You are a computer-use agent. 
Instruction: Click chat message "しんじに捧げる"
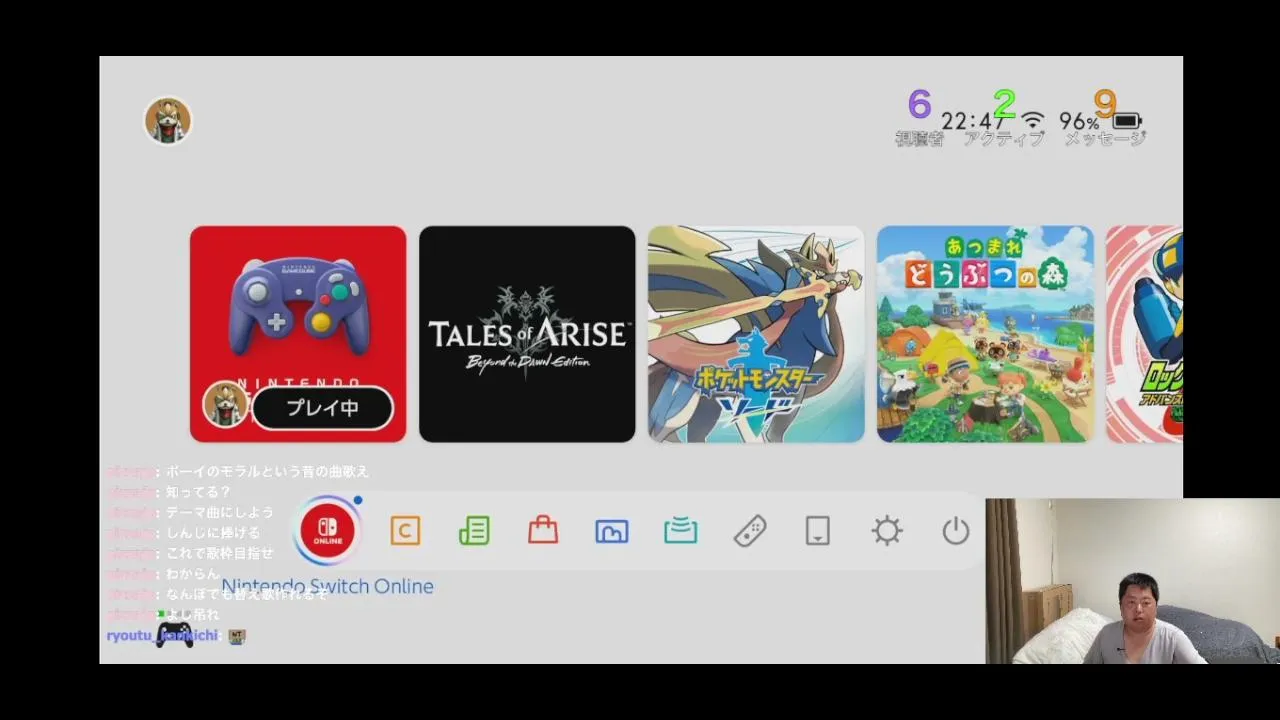coord(213,533)
